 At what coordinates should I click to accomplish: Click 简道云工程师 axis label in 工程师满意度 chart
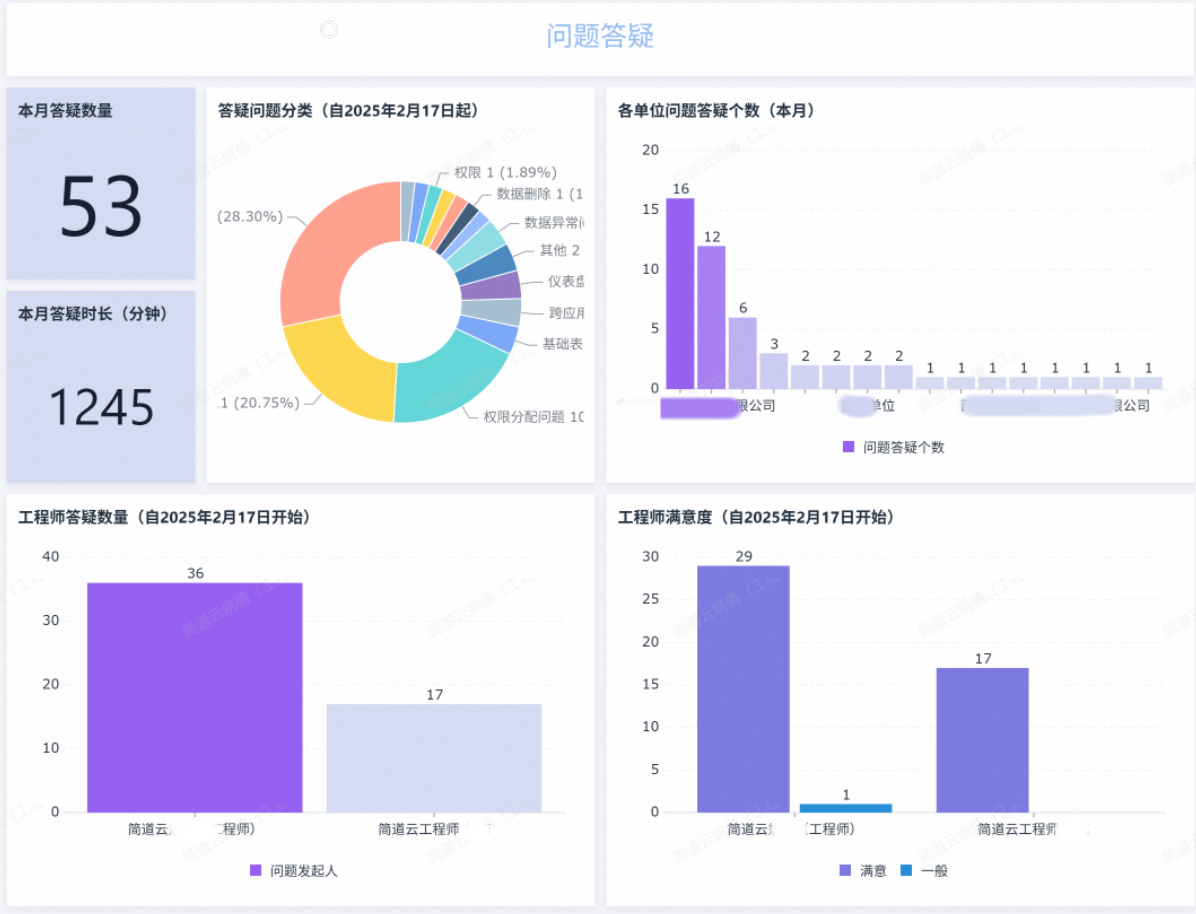[1017, 829]
